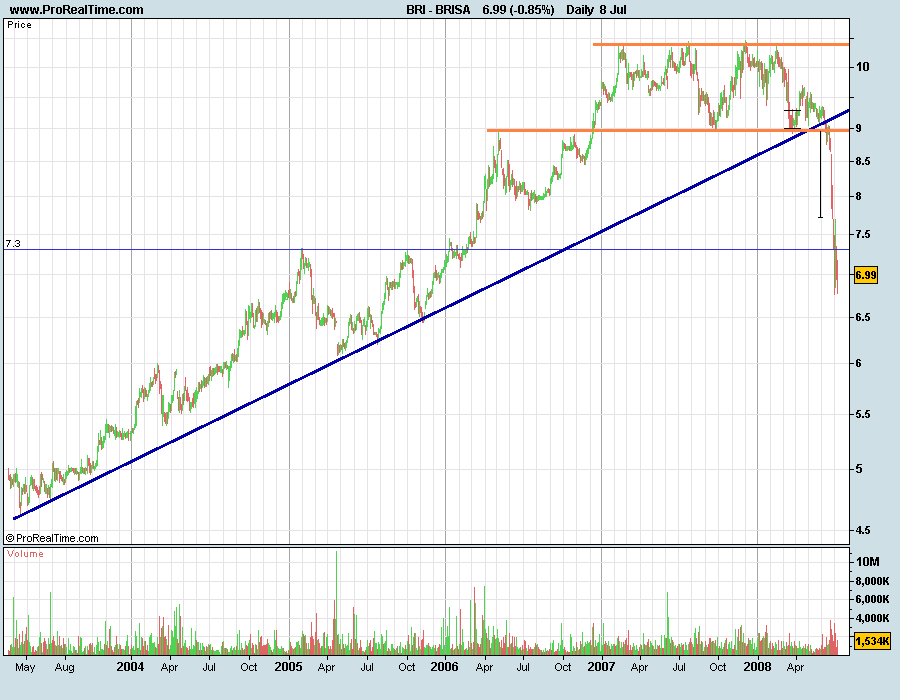Viewport: 900px width, 700px height.
Task: Click the Apr label within year 2004
Action: (169, 668)
